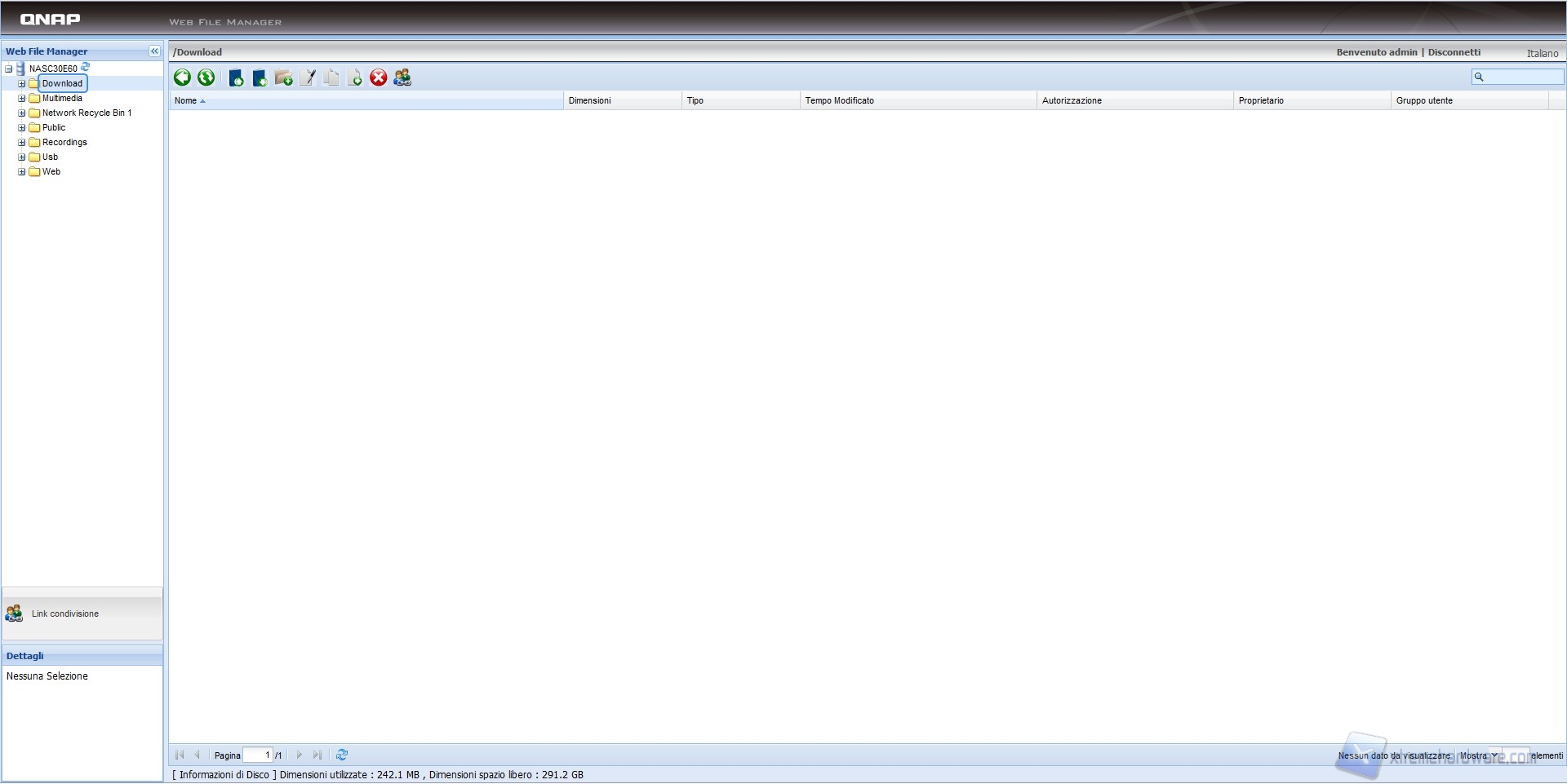Click the upload file icon
Viewport: 1567px width, 784px height.
tap(236, 78)
